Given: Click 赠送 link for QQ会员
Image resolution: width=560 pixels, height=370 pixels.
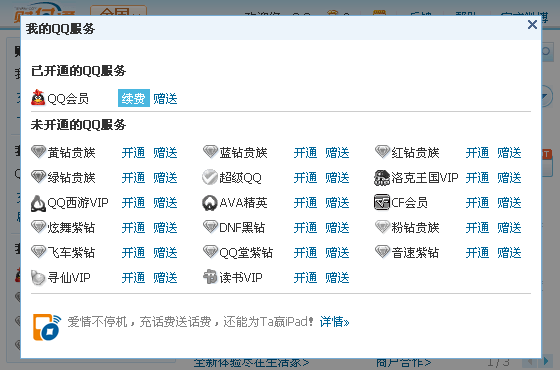Looking at the screenshot, I should point(165,99).
